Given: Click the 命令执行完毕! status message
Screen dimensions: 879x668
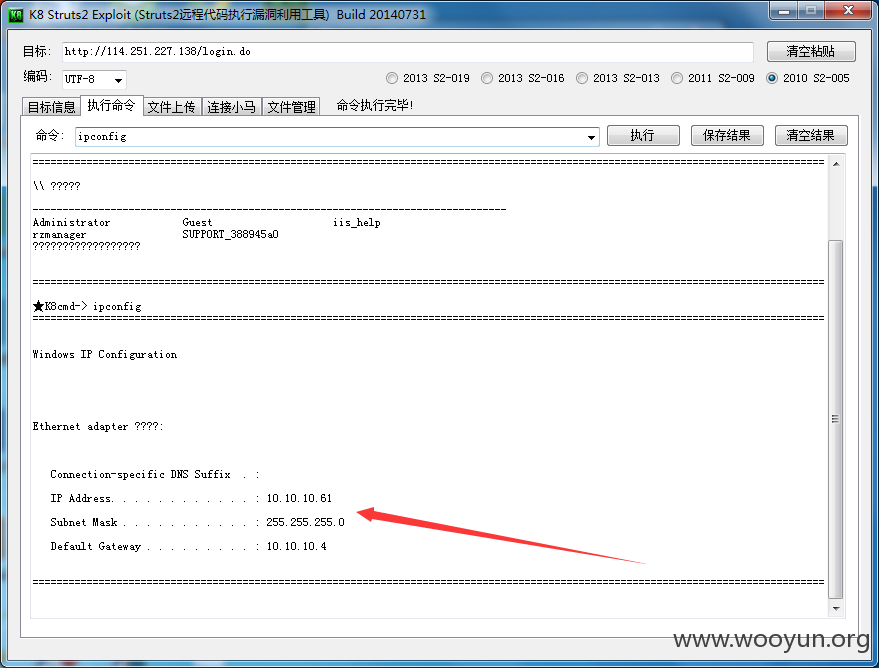Looking at the screenshot, I should coord(374,105).
